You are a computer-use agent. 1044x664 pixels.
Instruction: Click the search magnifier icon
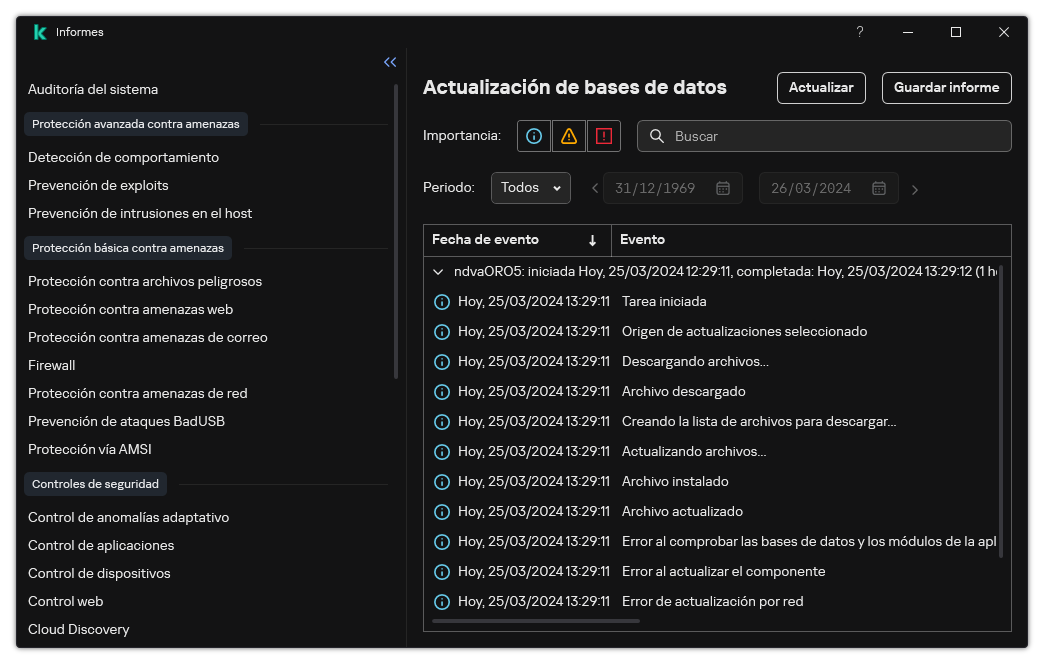tap(657, 136)
